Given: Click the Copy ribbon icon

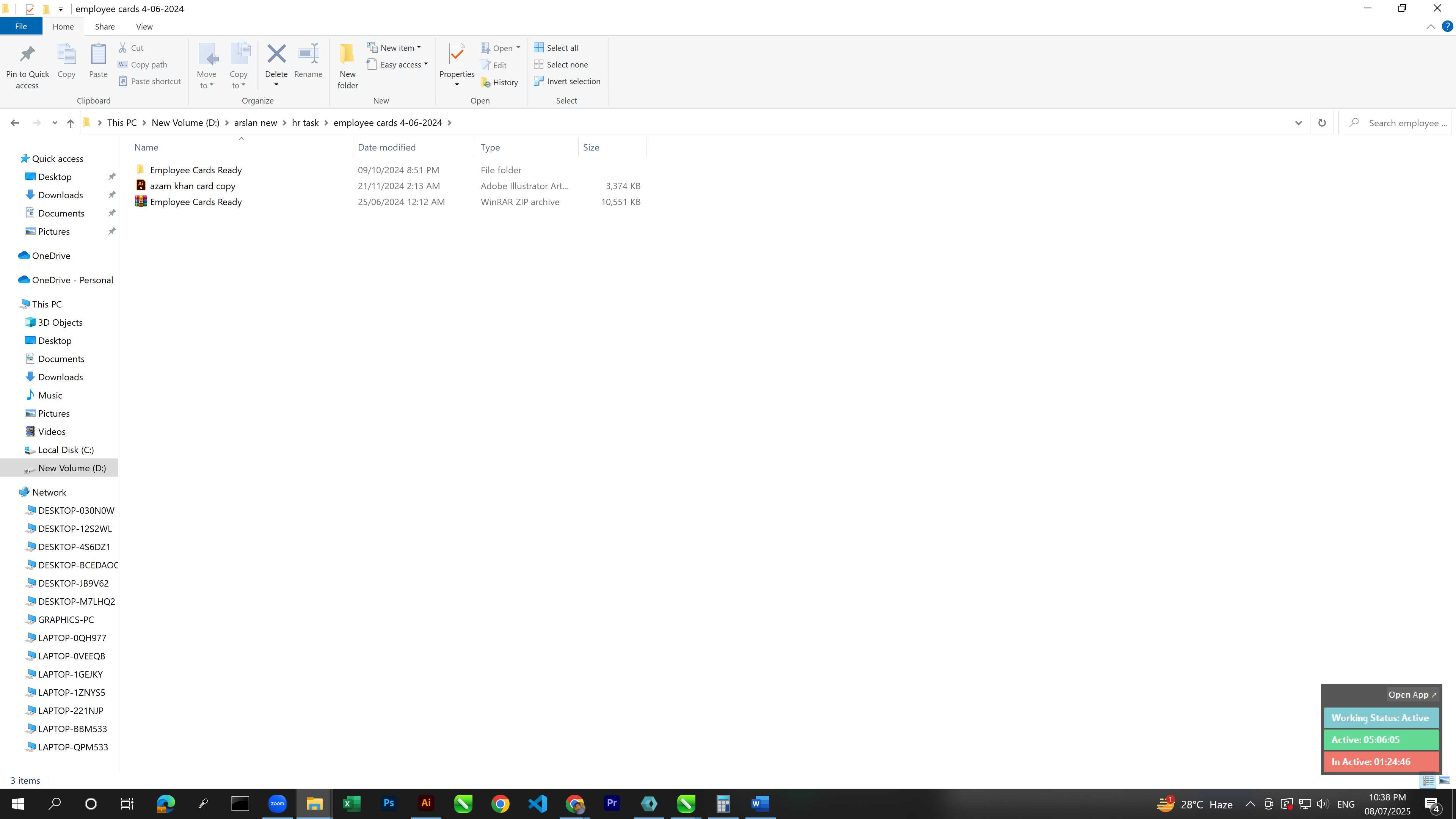Looking at the screenshot, I should pos(66,54).
